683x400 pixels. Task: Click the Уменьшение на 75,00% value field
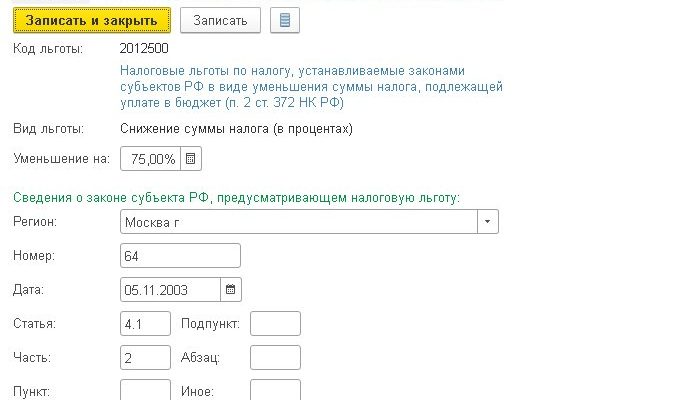[150, 159]
